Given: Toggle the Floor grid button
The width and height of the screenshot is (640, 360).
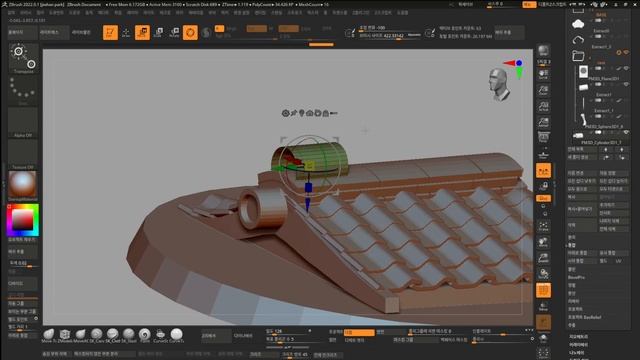Looking at the screenshot, I should tap(543, 155).
